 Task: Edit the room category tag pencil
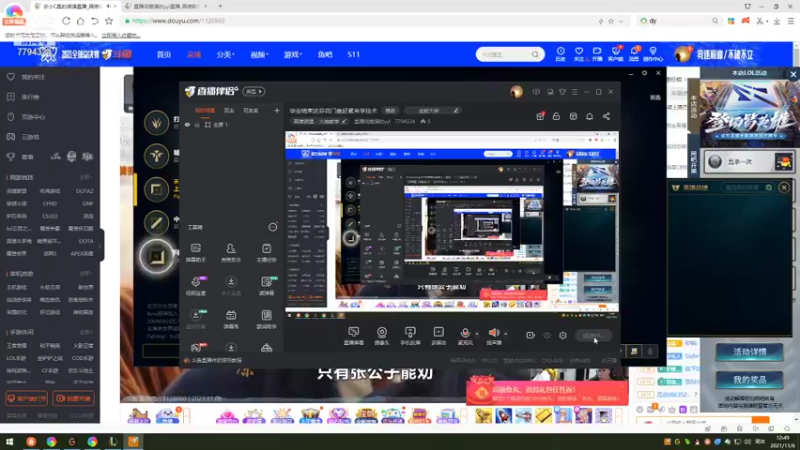click(x=344, y=121)
